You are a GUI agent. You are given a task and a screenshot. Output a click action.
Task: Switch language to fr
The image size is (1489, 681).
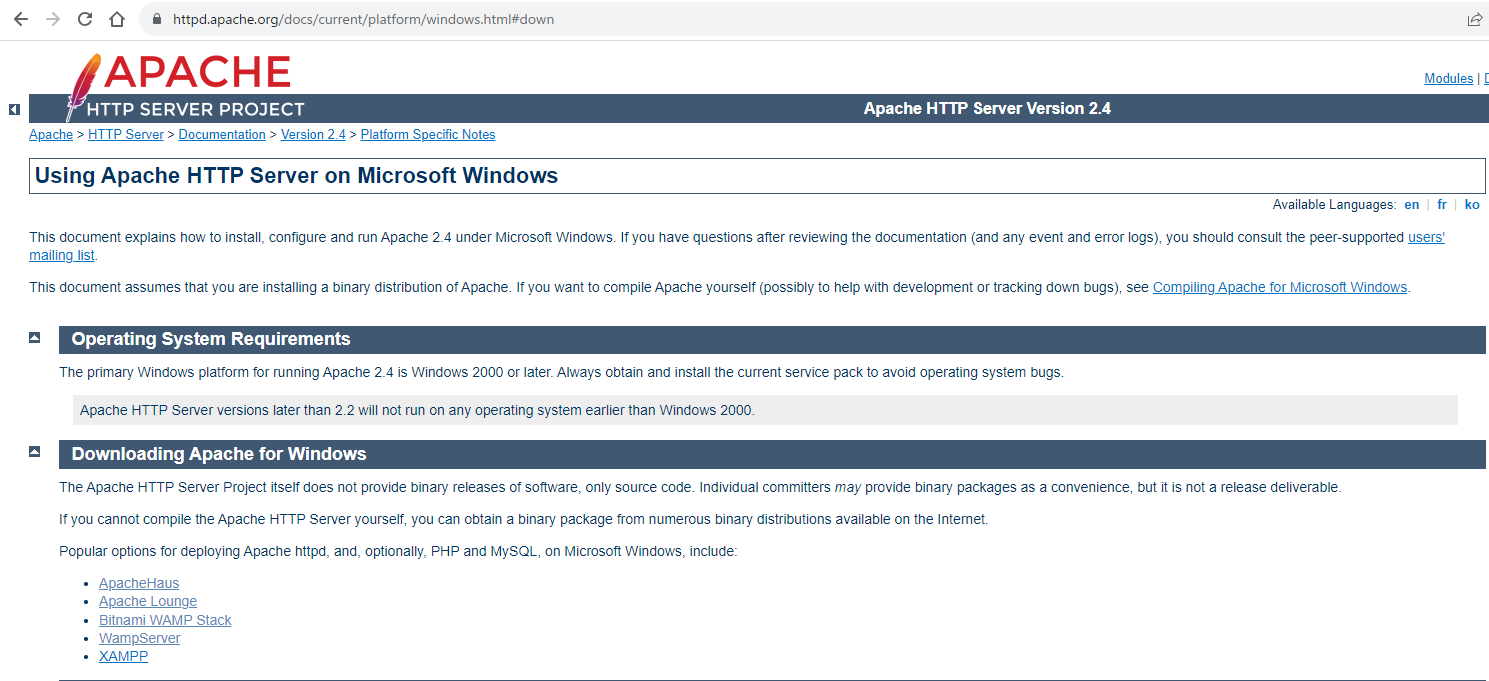point(1442,204)
